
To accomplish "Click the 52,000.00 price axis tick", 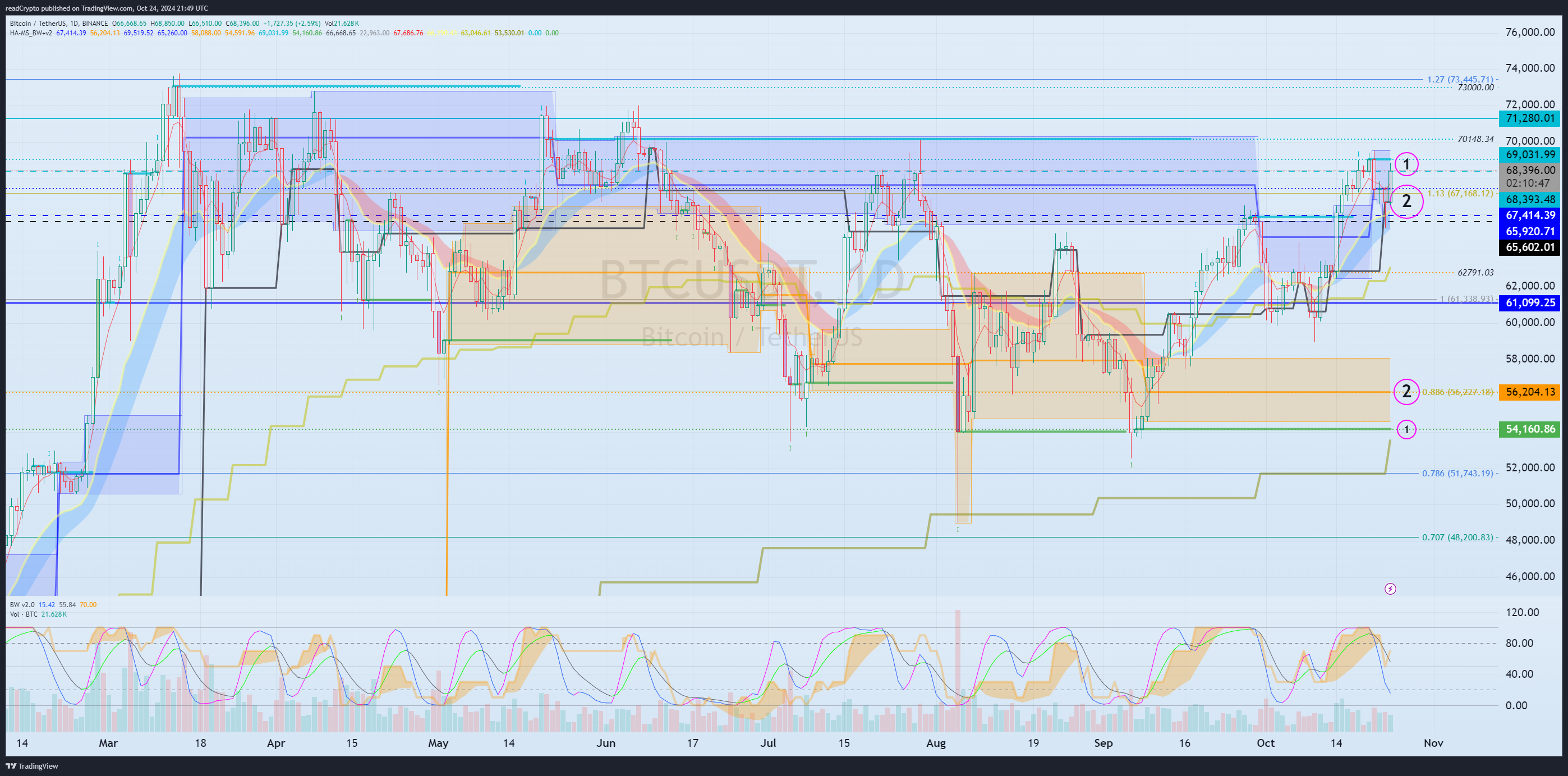I will pyautogui.click(x=1530, y=467).
